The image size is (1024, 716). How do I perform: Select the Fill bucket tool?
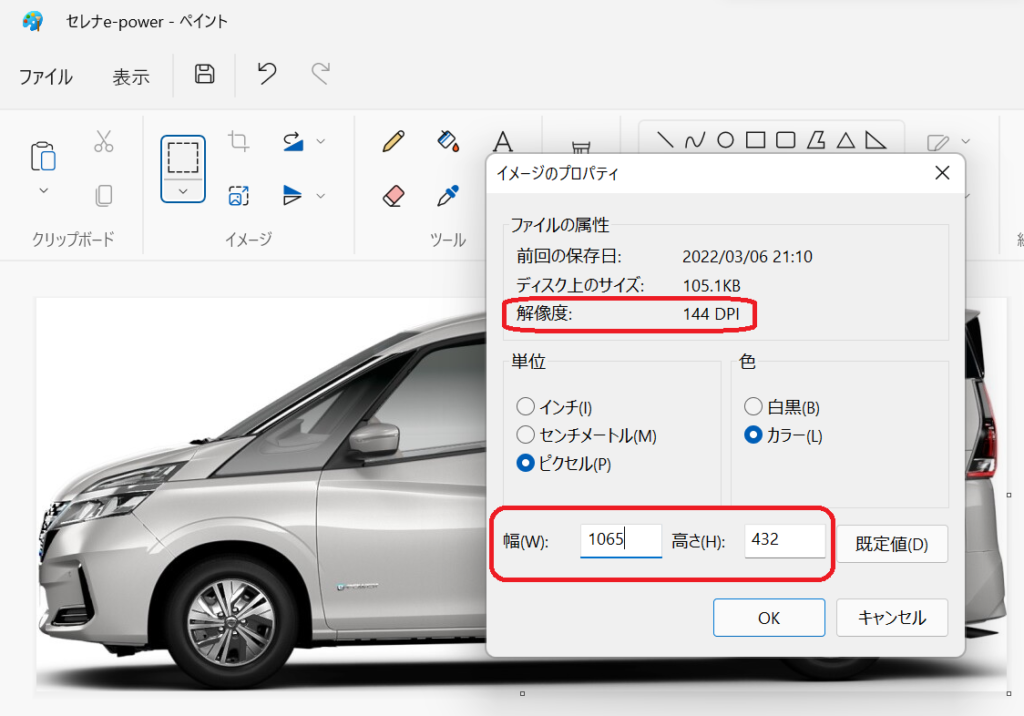[448, 141]
